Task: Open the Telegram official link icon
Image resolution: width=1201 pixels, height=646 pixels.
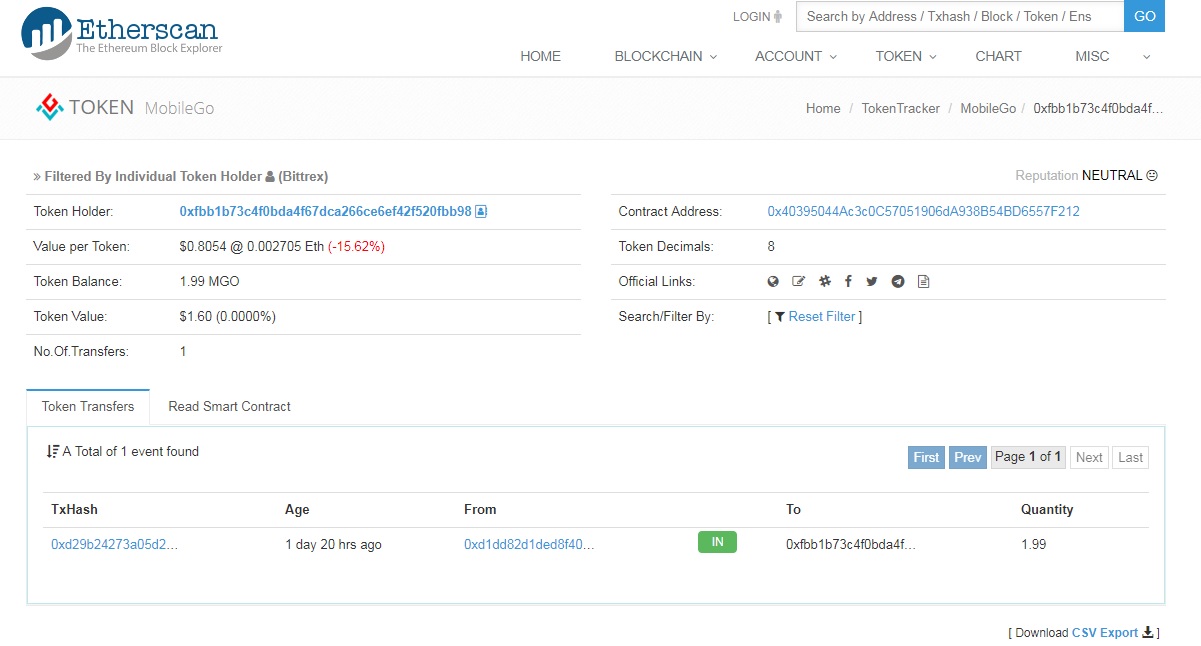Action: point(898,282)
